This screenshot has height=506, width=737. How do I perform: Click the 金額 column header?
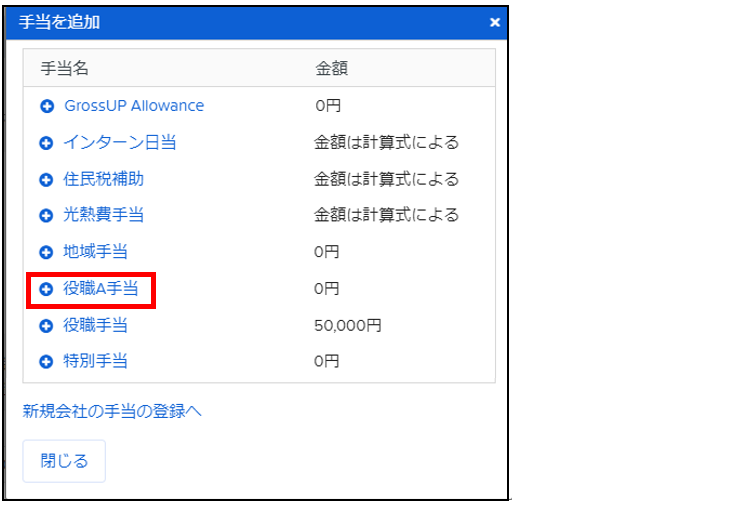[x=331, y=69]
